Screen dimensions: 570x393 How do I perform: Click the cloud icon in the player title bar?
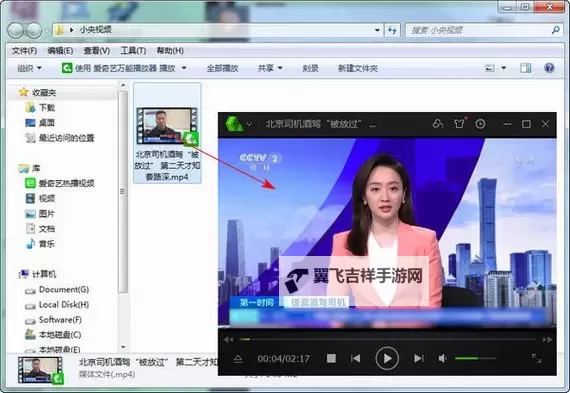click(438, 124)
